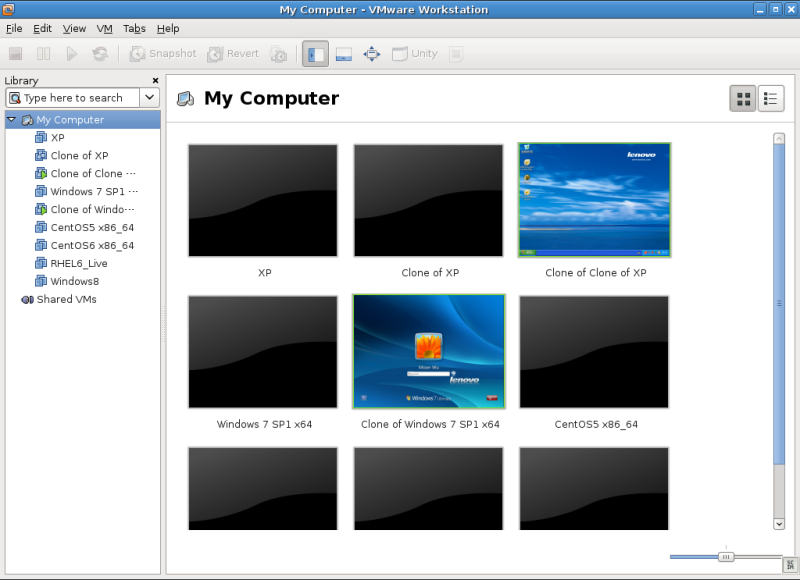800x580 pixels.
Task: Take a snapshot of the virtual machine
Action: [163, 53]
